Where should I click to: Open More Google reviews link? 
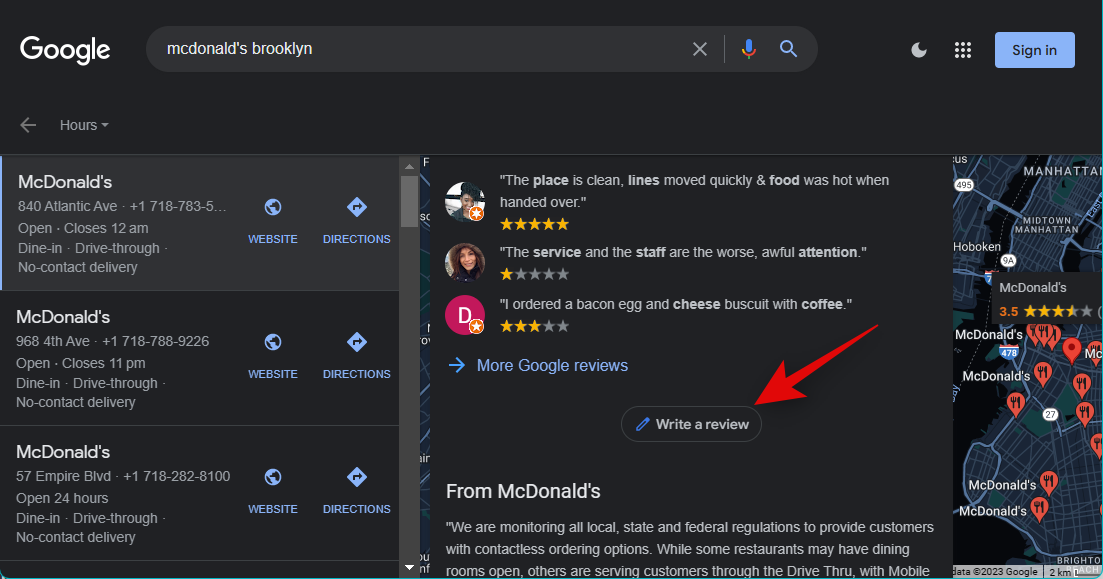click(x=551, y=365)
